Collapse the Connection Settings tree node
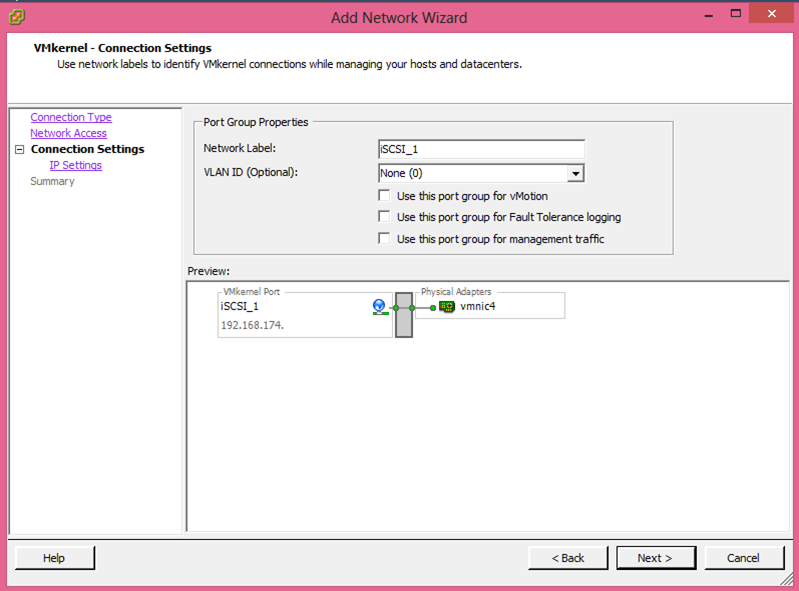The height and width of the screenshot is (591, 799). (x=19, y=149)
